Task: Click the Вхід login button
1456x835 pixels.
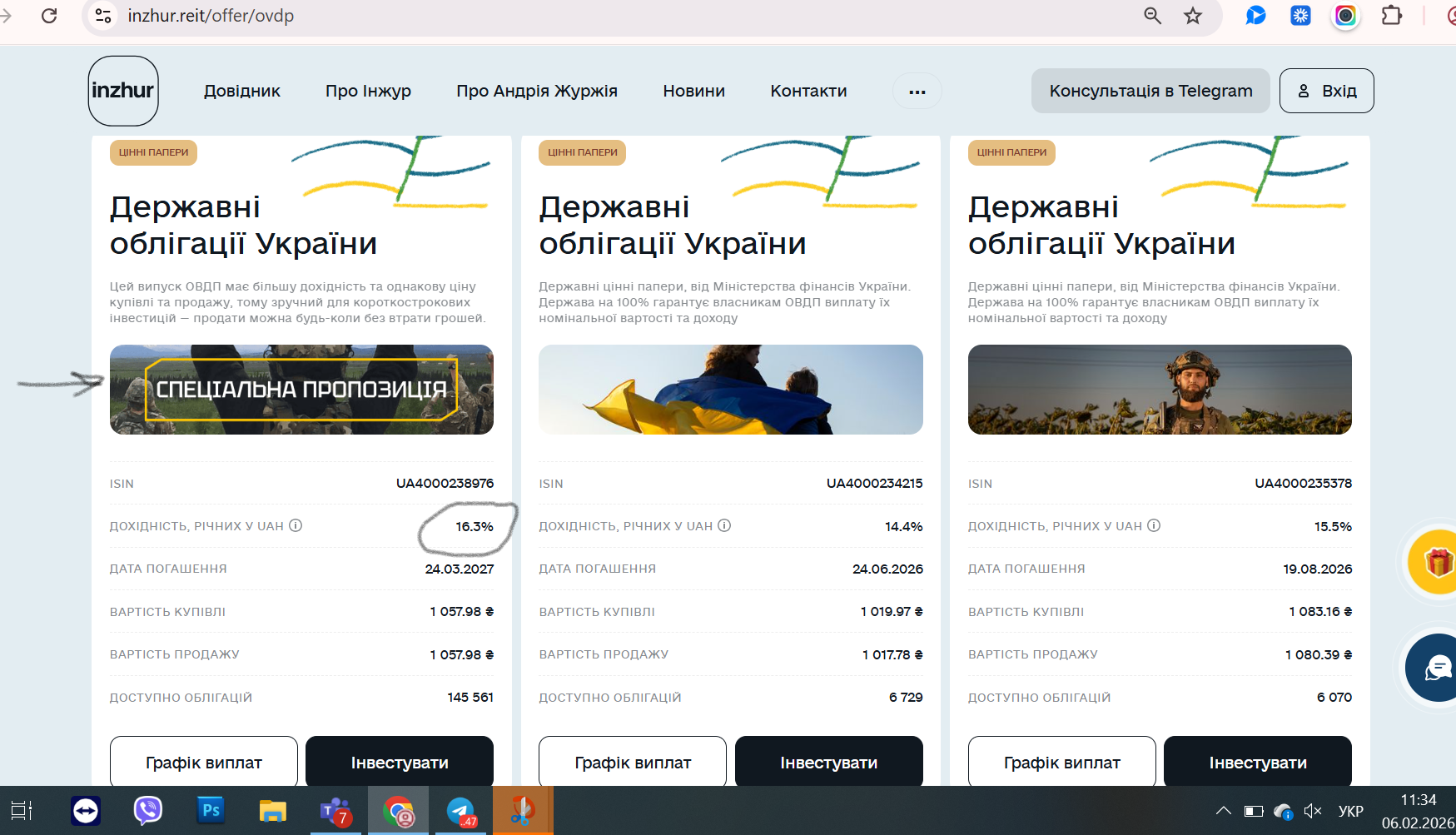Action: (x=1327, y=91)
